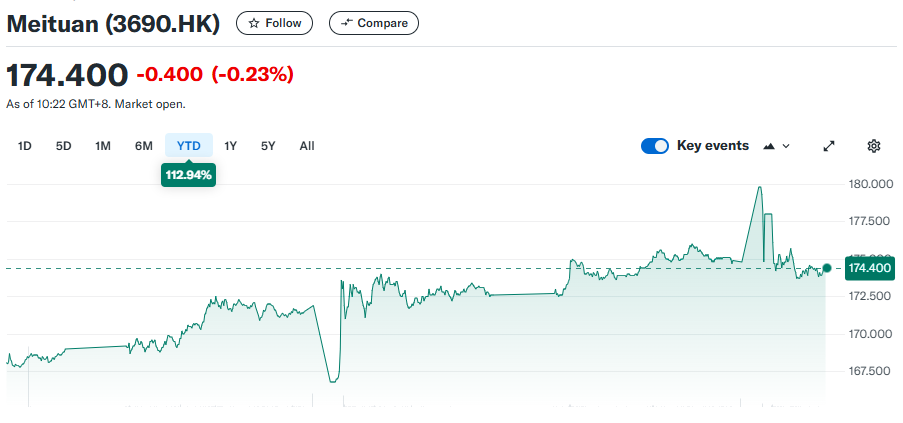Expand the chart type dropdown chevron
Image resolution: width=903 pixels, height=423 pixels.
coord(786,146)
